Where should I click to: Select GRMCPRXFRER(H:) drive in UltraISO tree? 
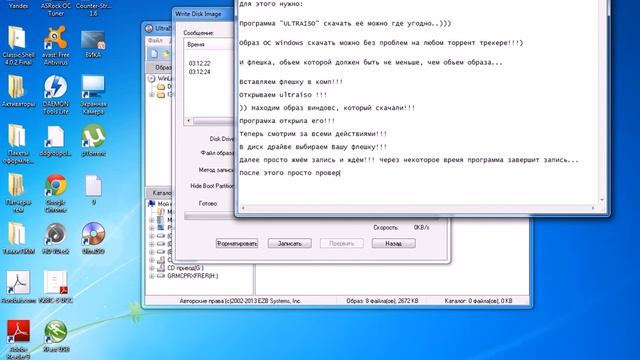click(192, 276)
